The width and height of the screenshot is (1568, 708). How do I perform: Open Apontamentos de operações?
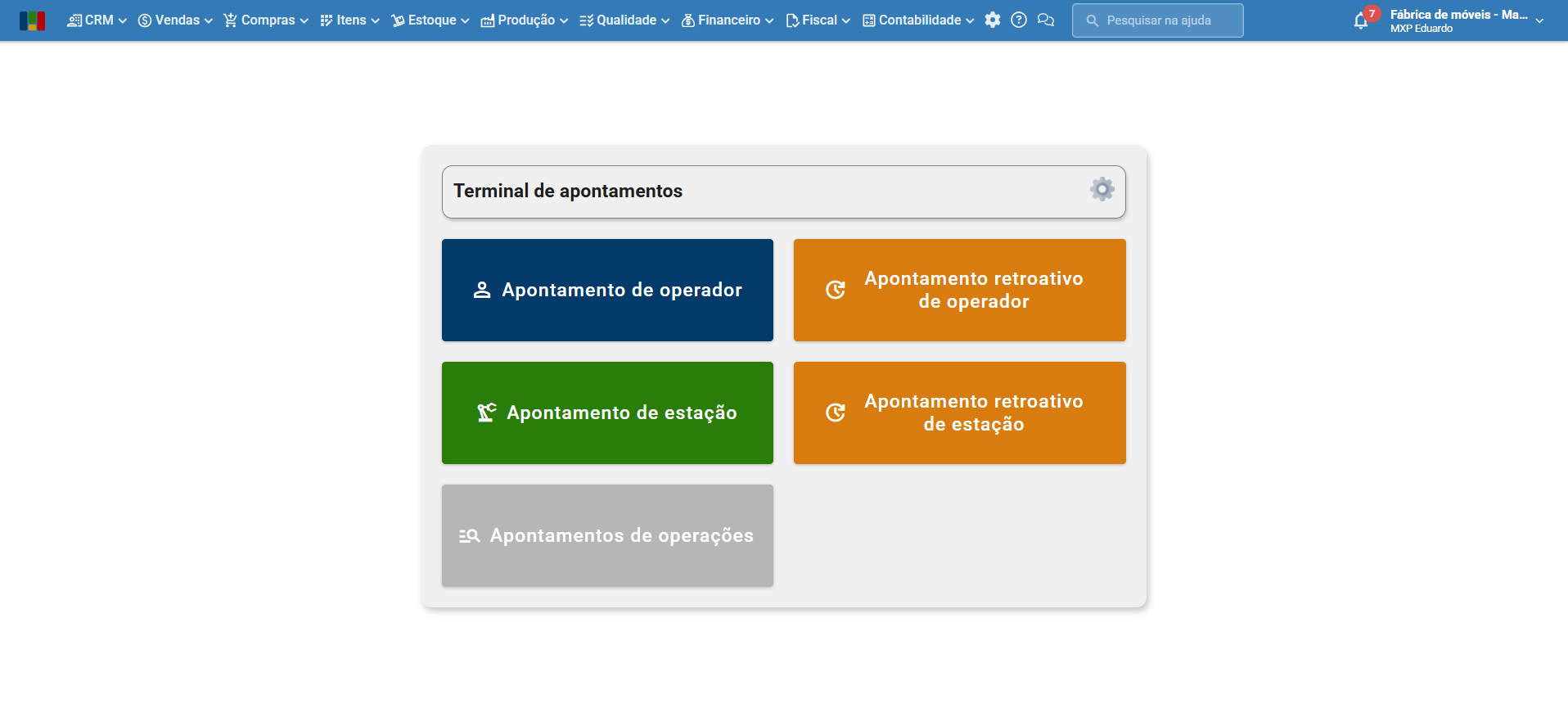(607, 535)
